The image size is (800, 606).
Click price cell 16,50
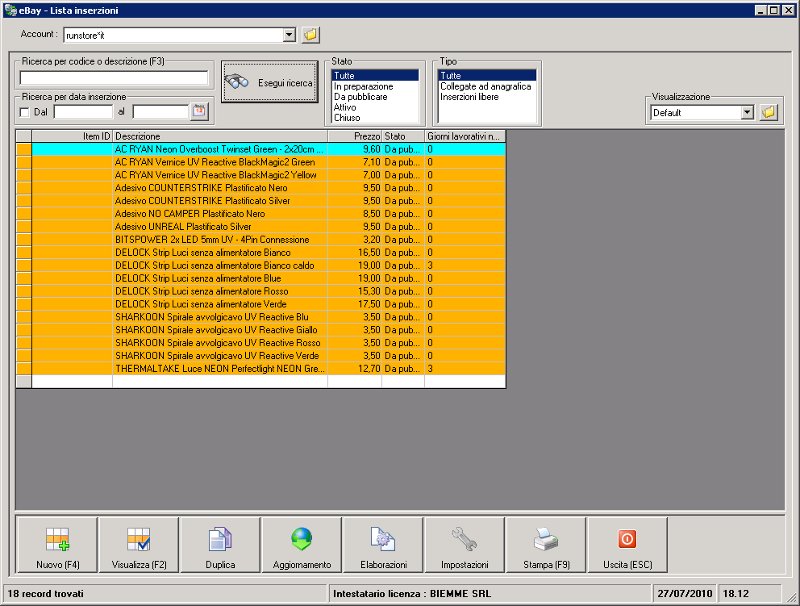tap(355, 252)
